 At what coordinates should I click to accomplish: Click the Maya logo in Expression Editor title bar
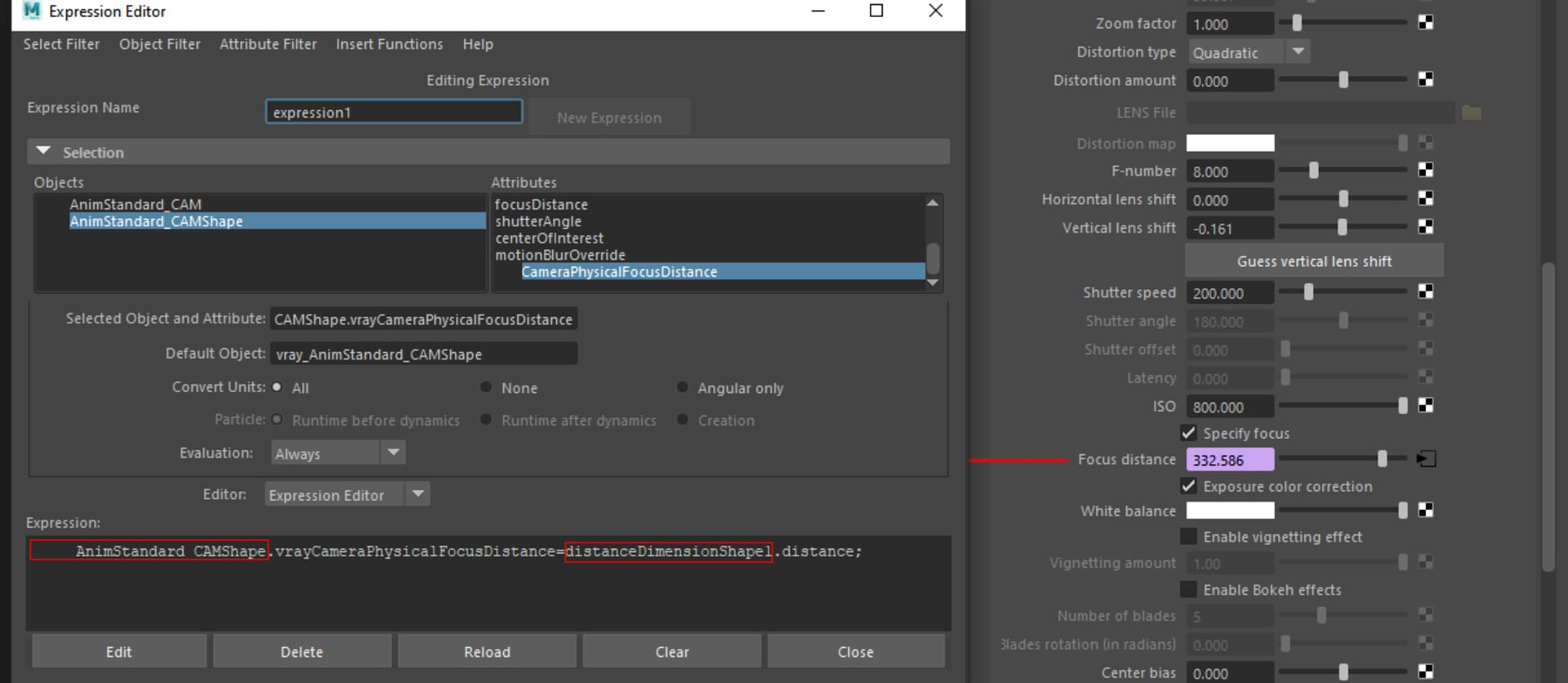pyautogui.click(x=31, y=11)
